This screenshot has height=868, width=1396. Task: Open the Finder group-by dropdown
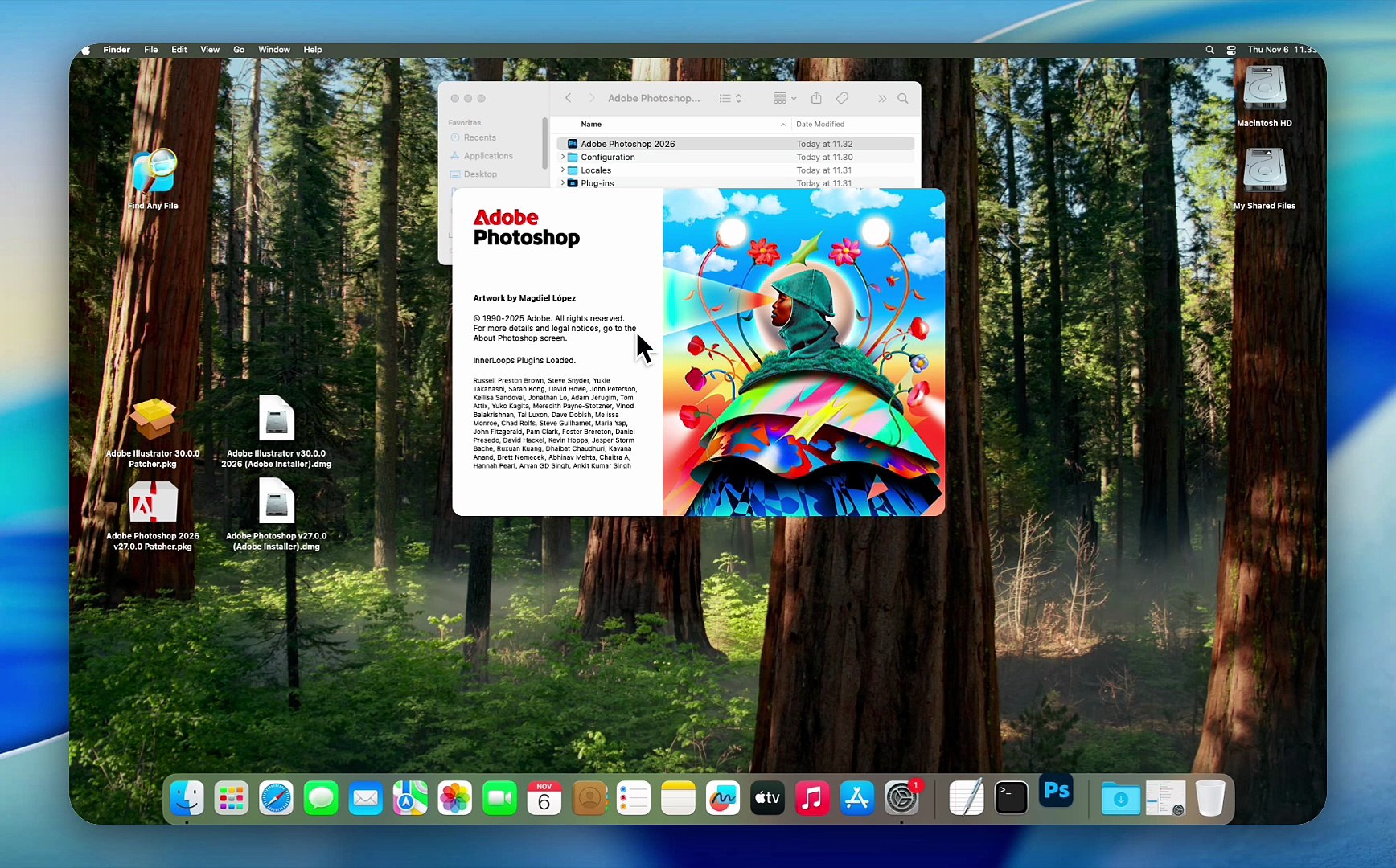click(785, 98)
